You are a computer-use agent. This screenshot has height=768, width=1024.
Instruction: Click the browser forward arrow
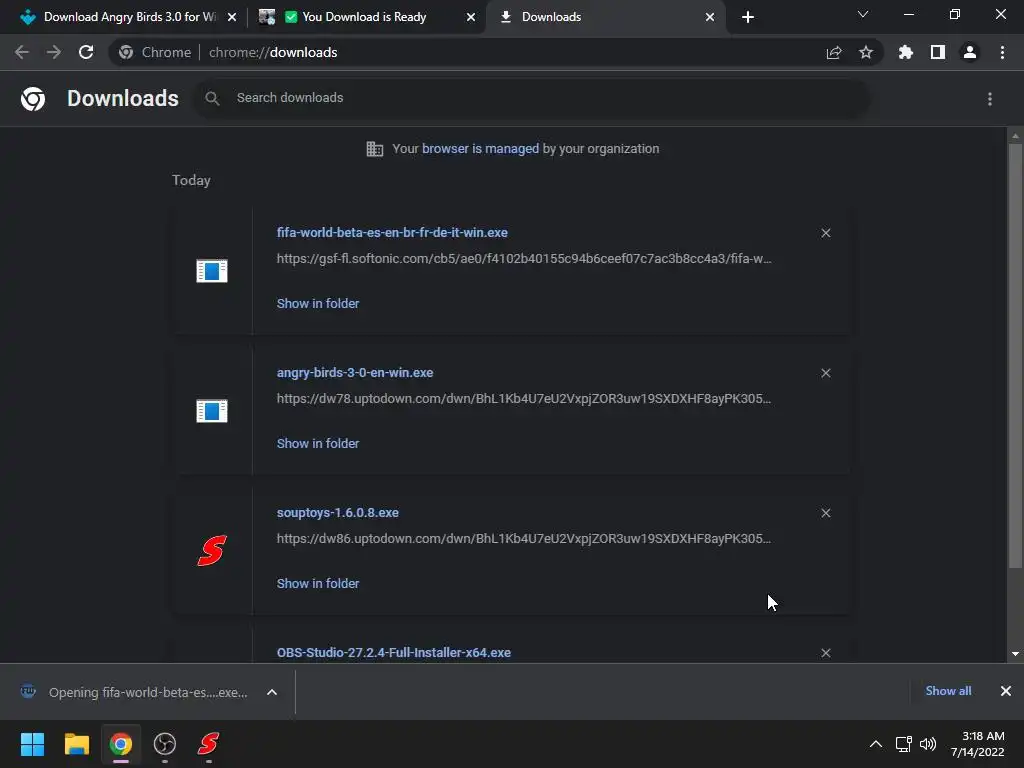54,52
